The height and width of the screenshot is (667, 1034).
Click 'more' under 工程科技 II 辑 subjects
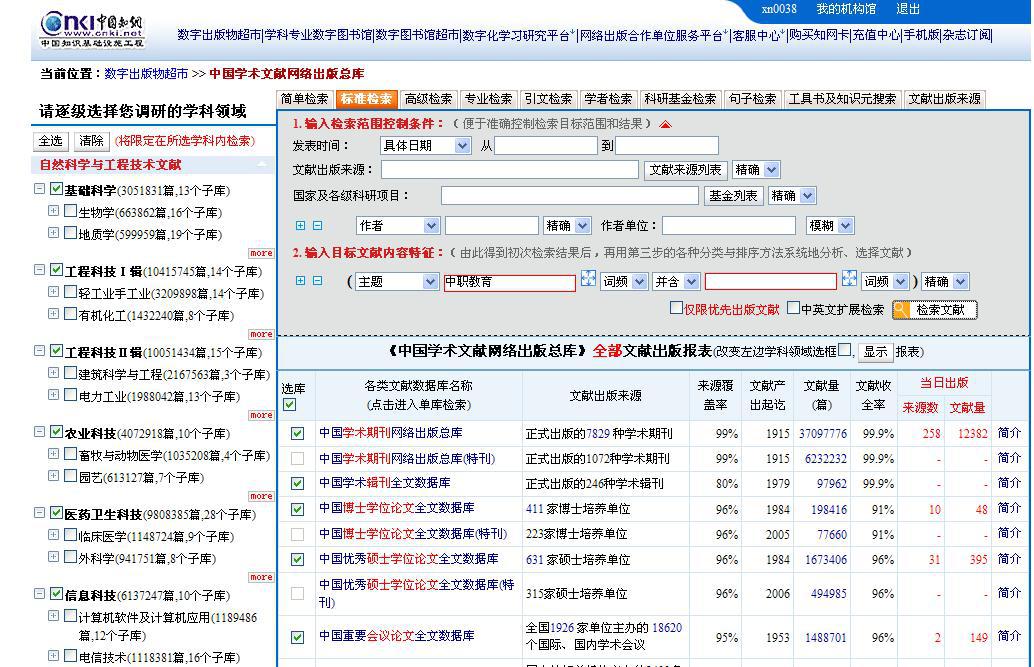pyautogui.click(x=261, y=415)
